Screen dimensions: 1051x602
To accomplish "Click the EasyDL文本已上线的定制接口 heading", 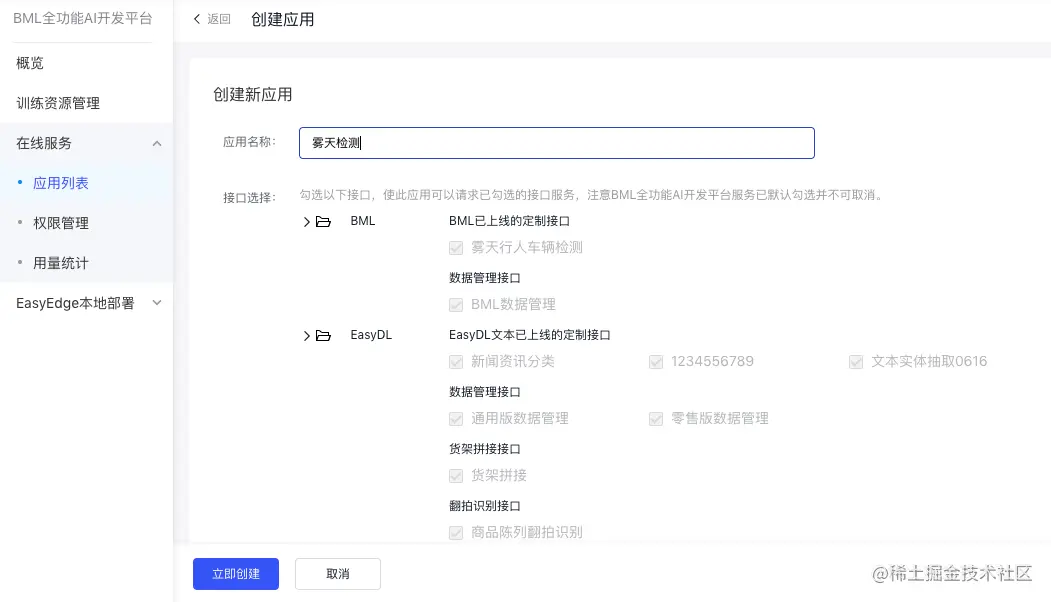I will pos(530,335).
